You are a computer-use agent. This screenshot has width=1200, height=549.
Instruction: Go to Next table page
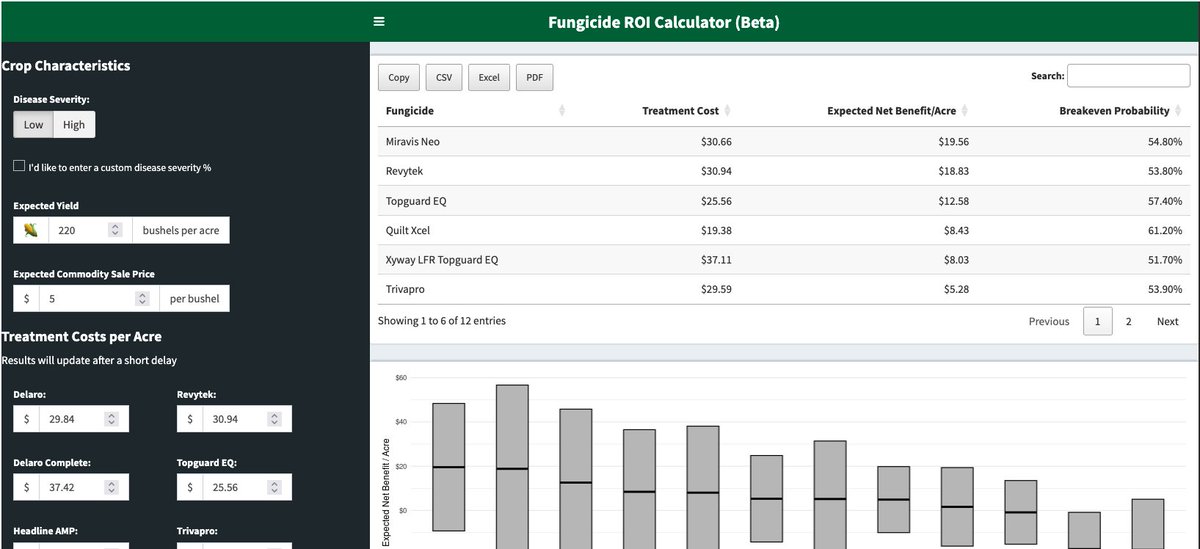pyautogui.click(x=1168, y=321)
